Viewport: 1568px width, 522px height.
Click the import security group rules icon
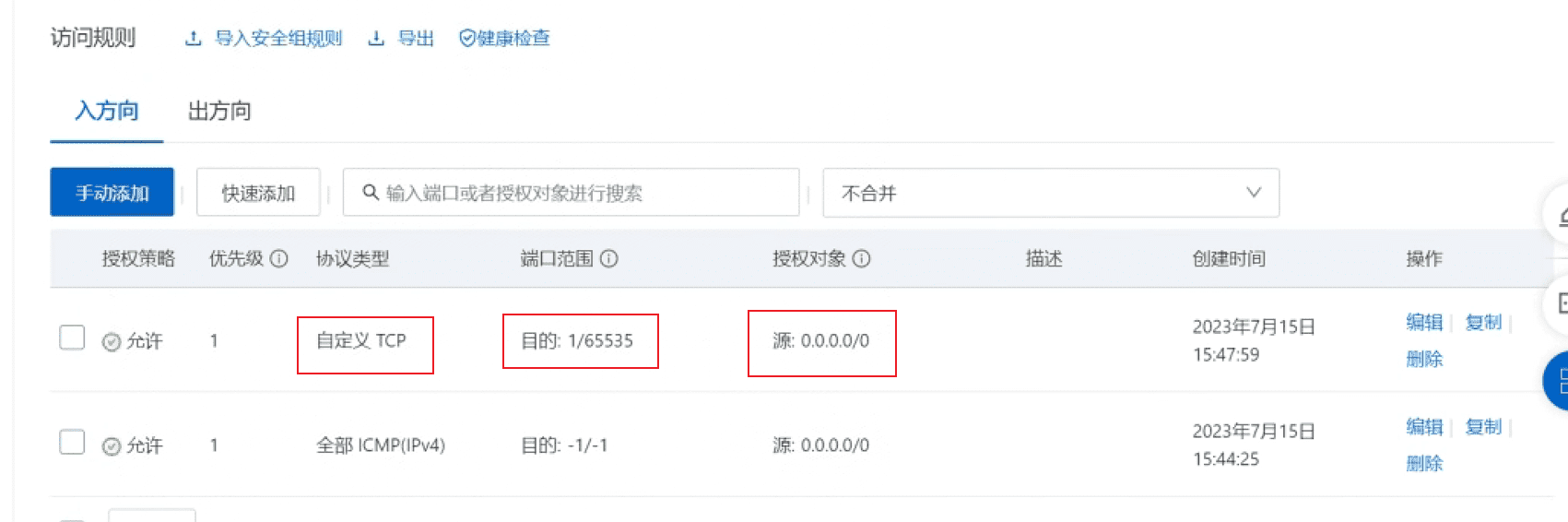pos(193,39)
